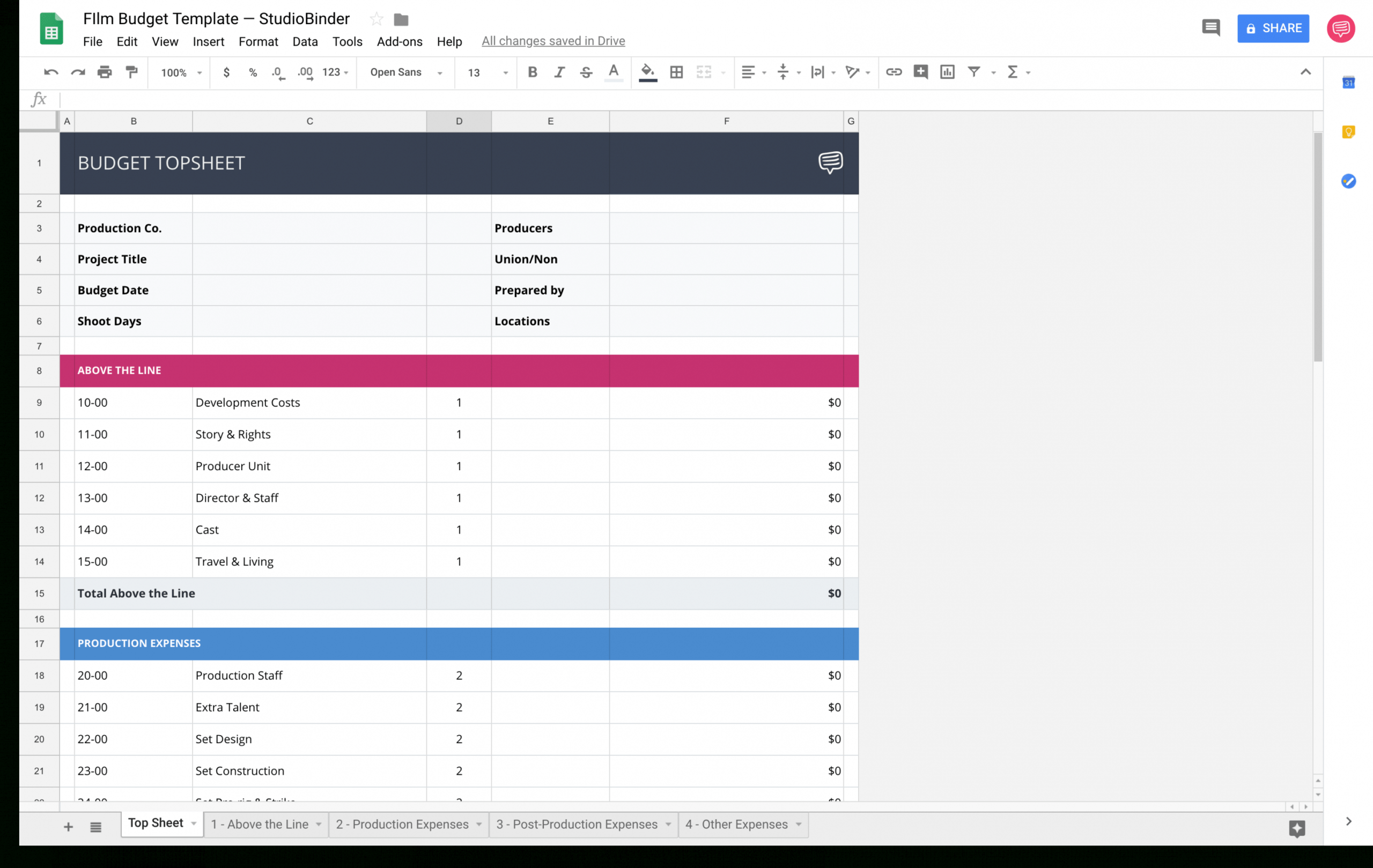Open the Explore button at bottom right
Image resolution: width=1373 pixels, height=868 pixels.
click(1297, 828)
